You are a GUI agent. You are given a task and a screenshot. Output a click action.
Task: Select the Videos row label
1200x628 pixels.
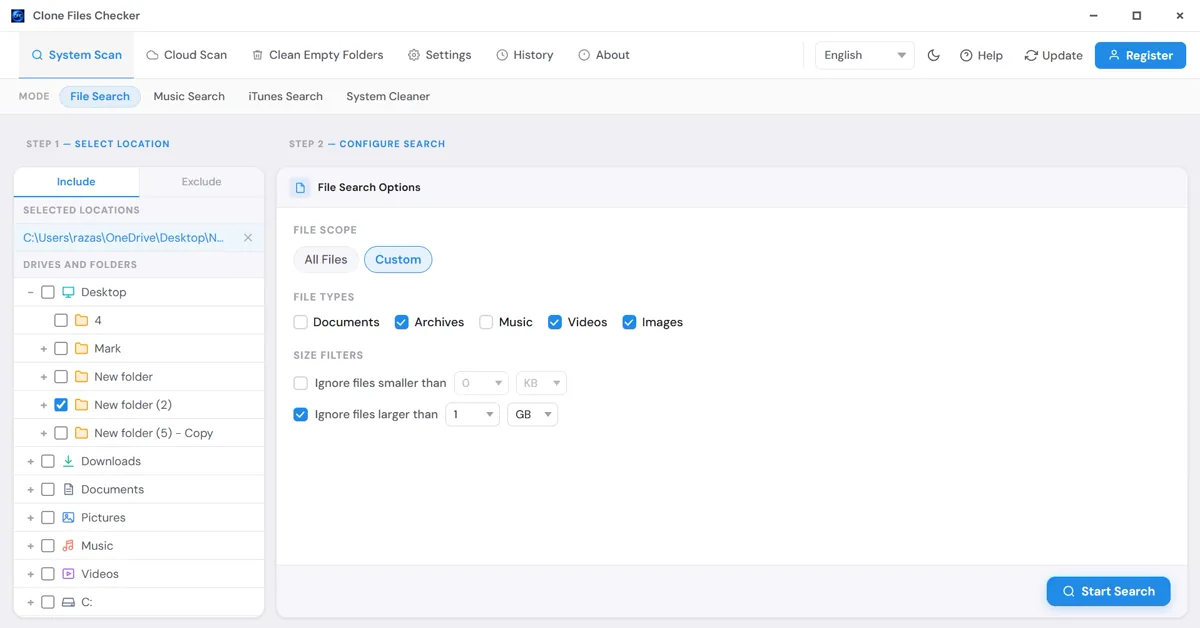pyautogui.click(x=100, y=574)
